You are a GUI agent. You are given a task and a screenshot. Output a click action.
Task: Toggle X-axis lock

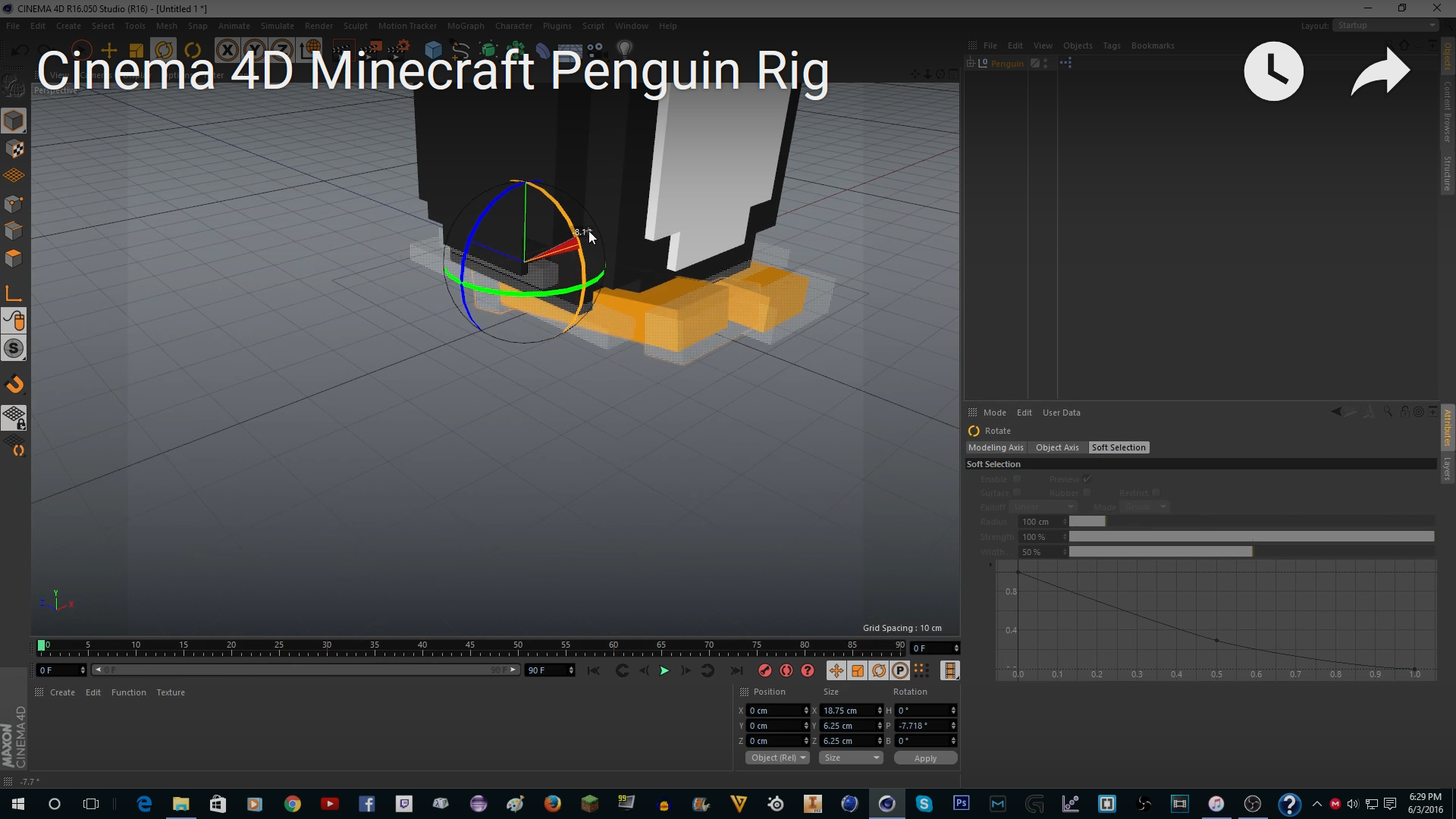226,50
